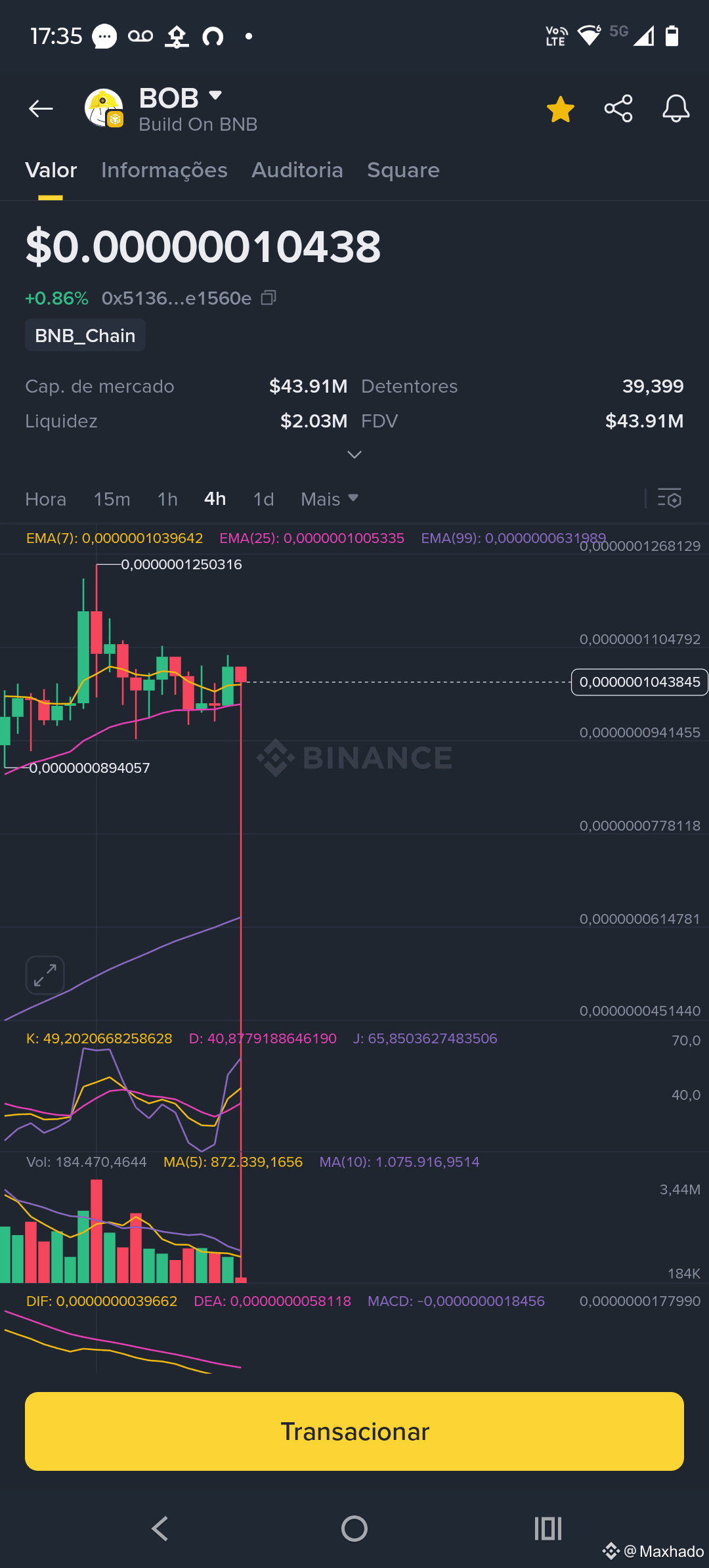
Task: Tap the $0.00000010438 price
Action: [203, 247]
